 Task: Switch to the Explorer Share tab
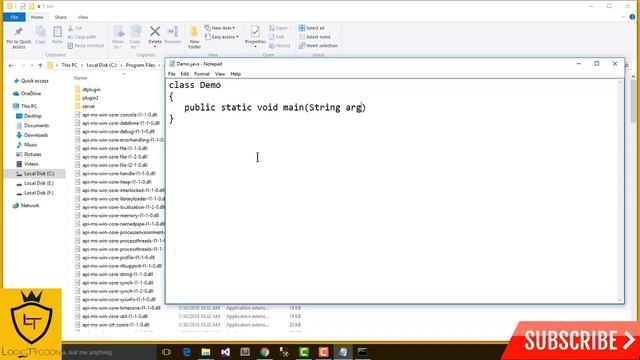click(60, 17)
